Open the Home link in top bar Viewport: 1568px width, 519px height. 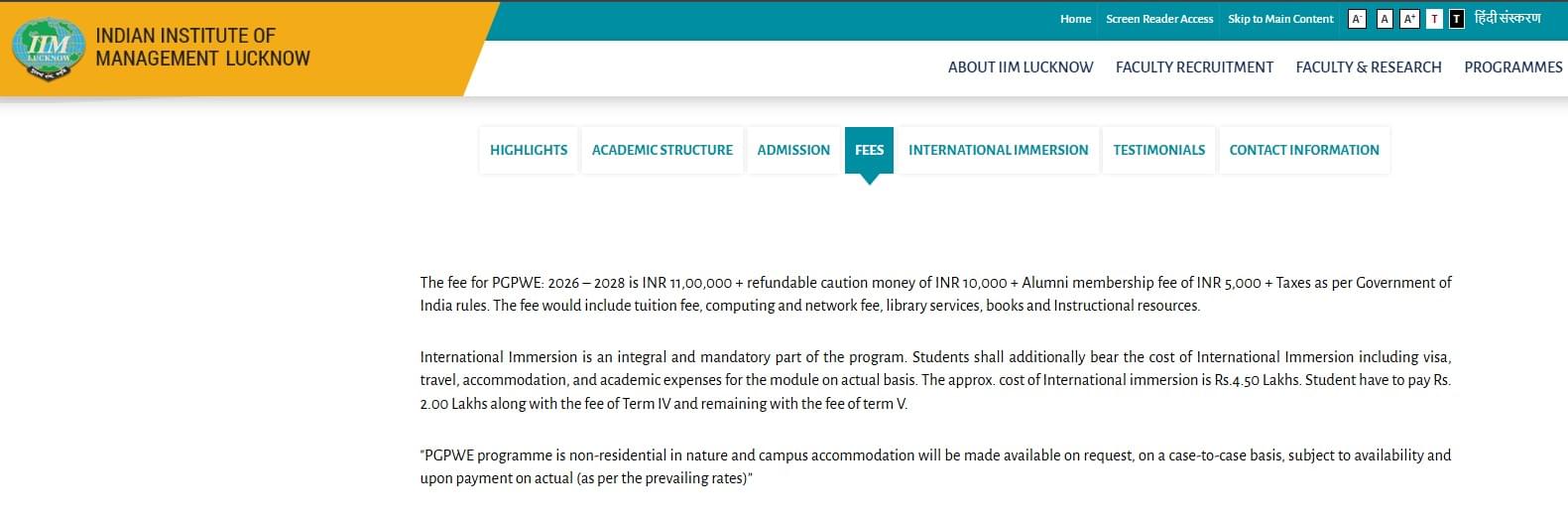(1075, 19)
